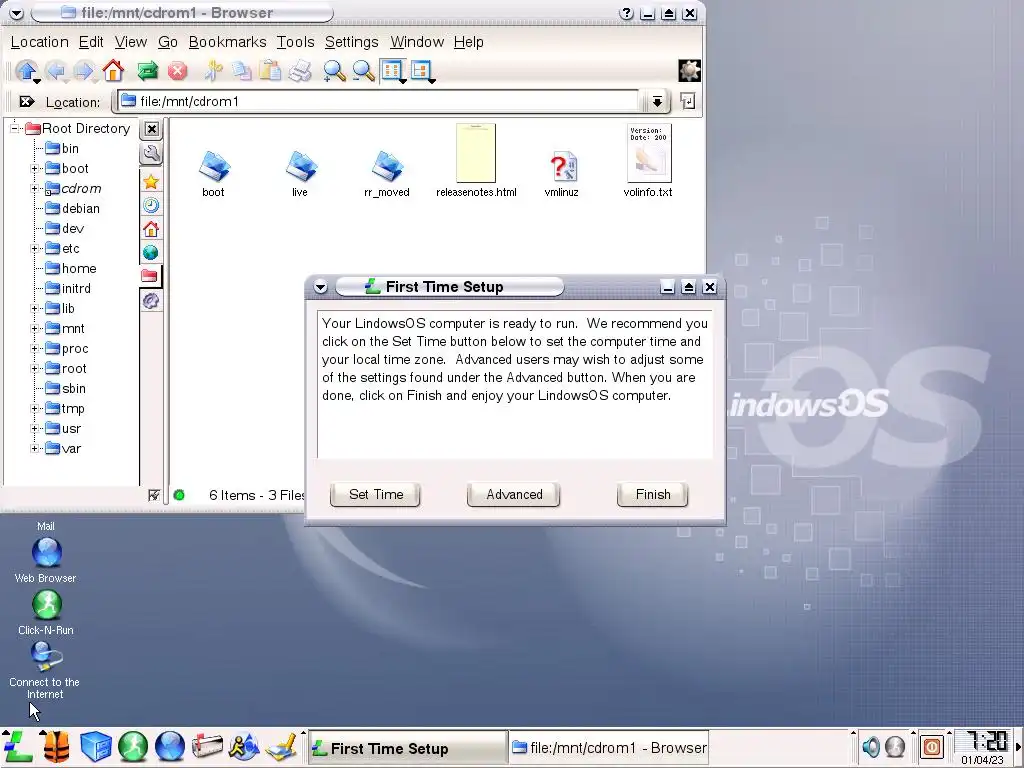This screenshot has width=1024, height=768.
Task: Expand the var folder in tree
Action: (35, 449)
